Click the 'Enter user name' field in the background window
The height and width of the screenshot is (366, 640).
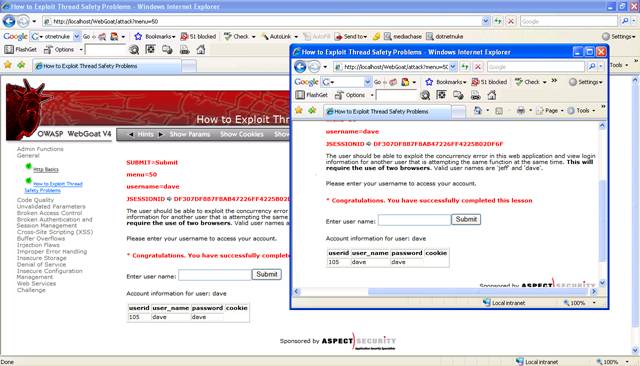tap(215, 275)
